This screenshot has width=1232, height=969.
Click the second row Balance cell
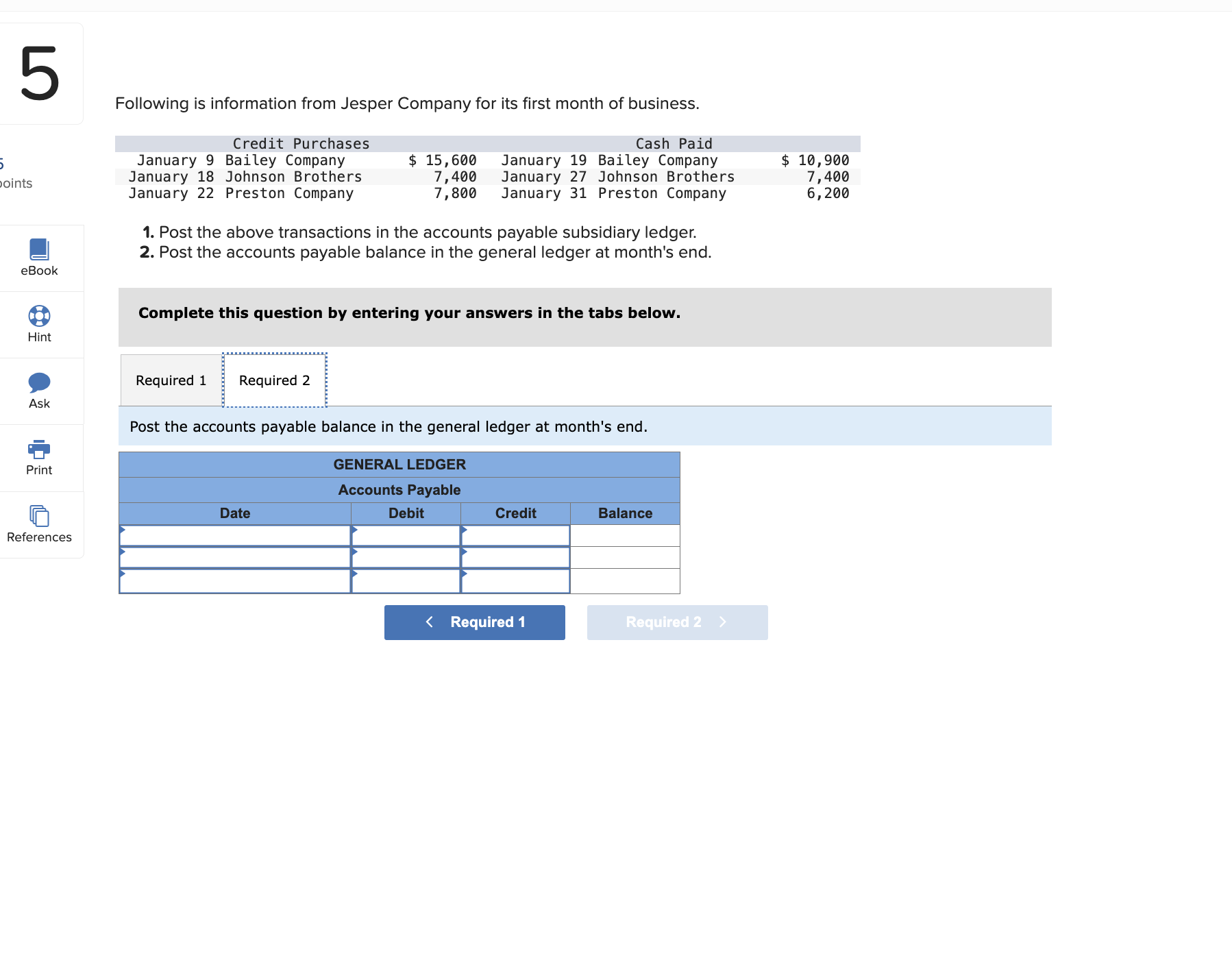tap(625, 558)
